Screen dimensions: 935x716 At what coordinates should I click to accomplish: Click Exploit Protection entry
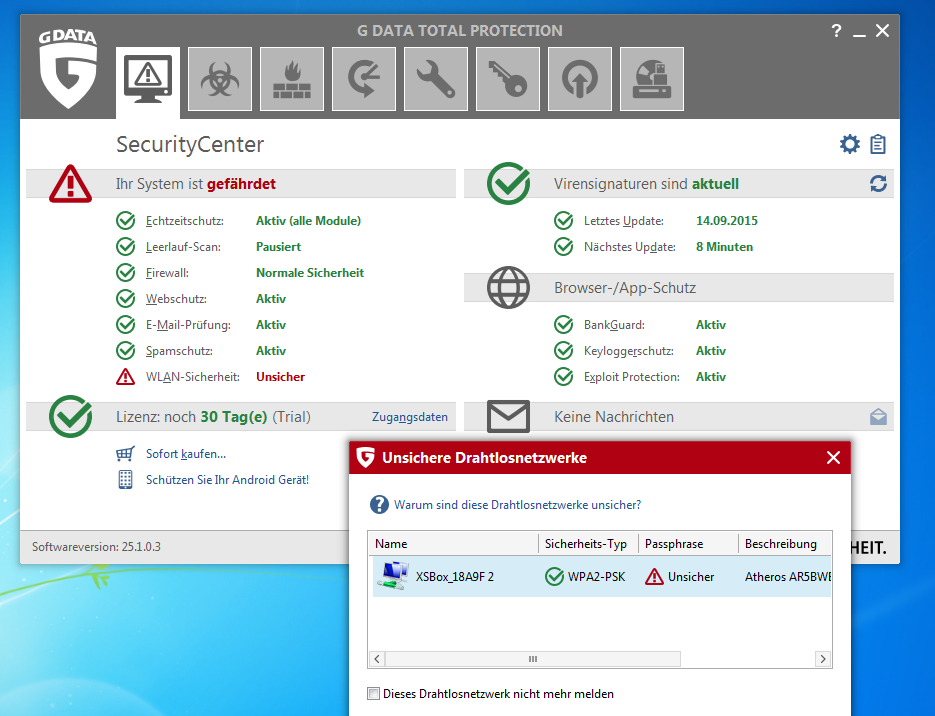tap(631, 377)
